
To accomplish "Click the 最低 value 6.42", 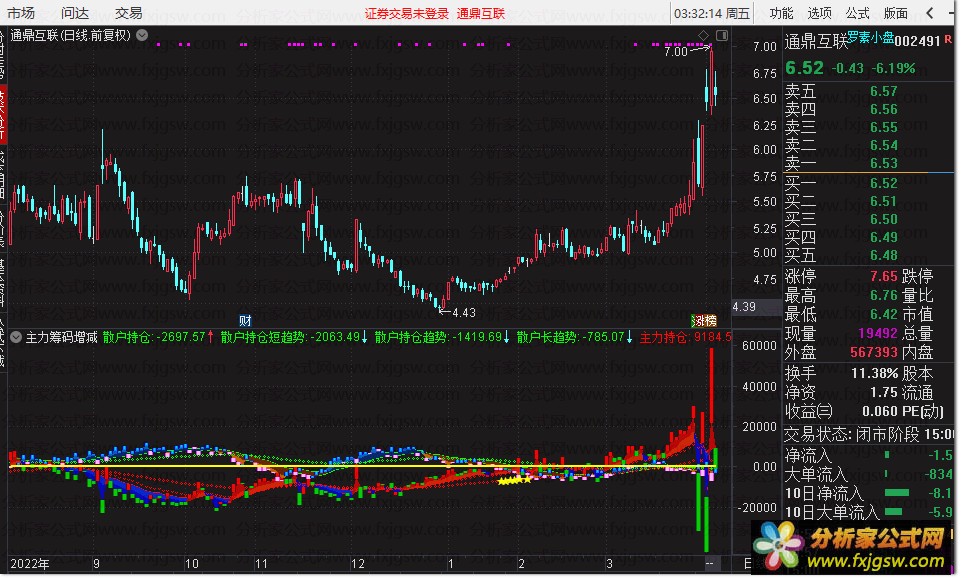I will pyautogui.click(x=884, y=314).
